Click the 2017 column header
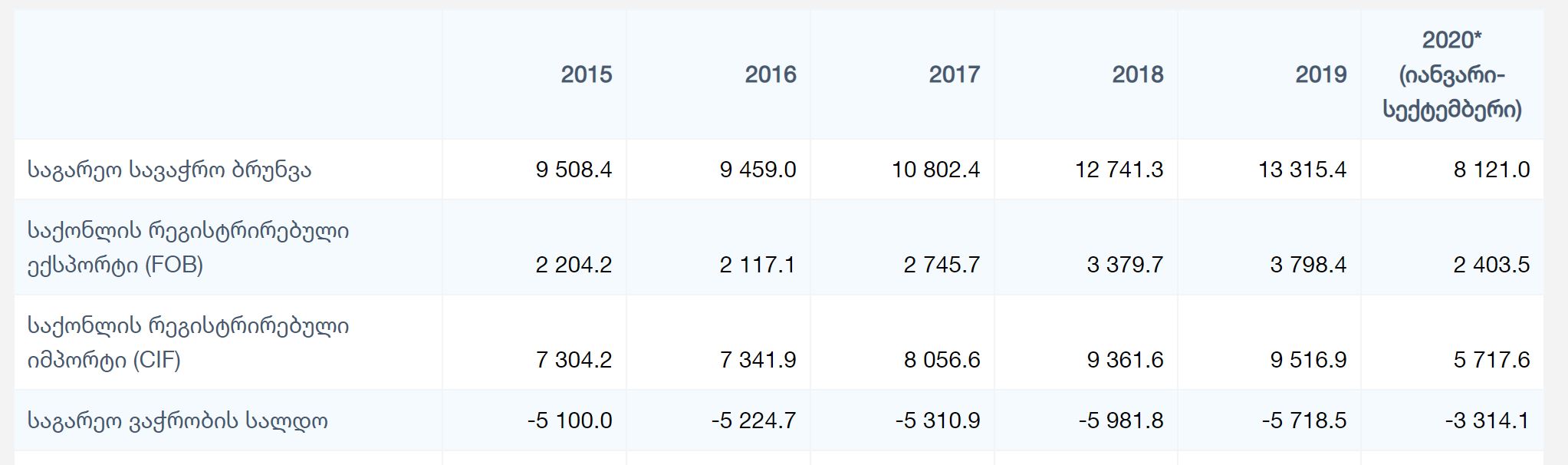This screenshot has height=465, width=1568. coord(954,74)
